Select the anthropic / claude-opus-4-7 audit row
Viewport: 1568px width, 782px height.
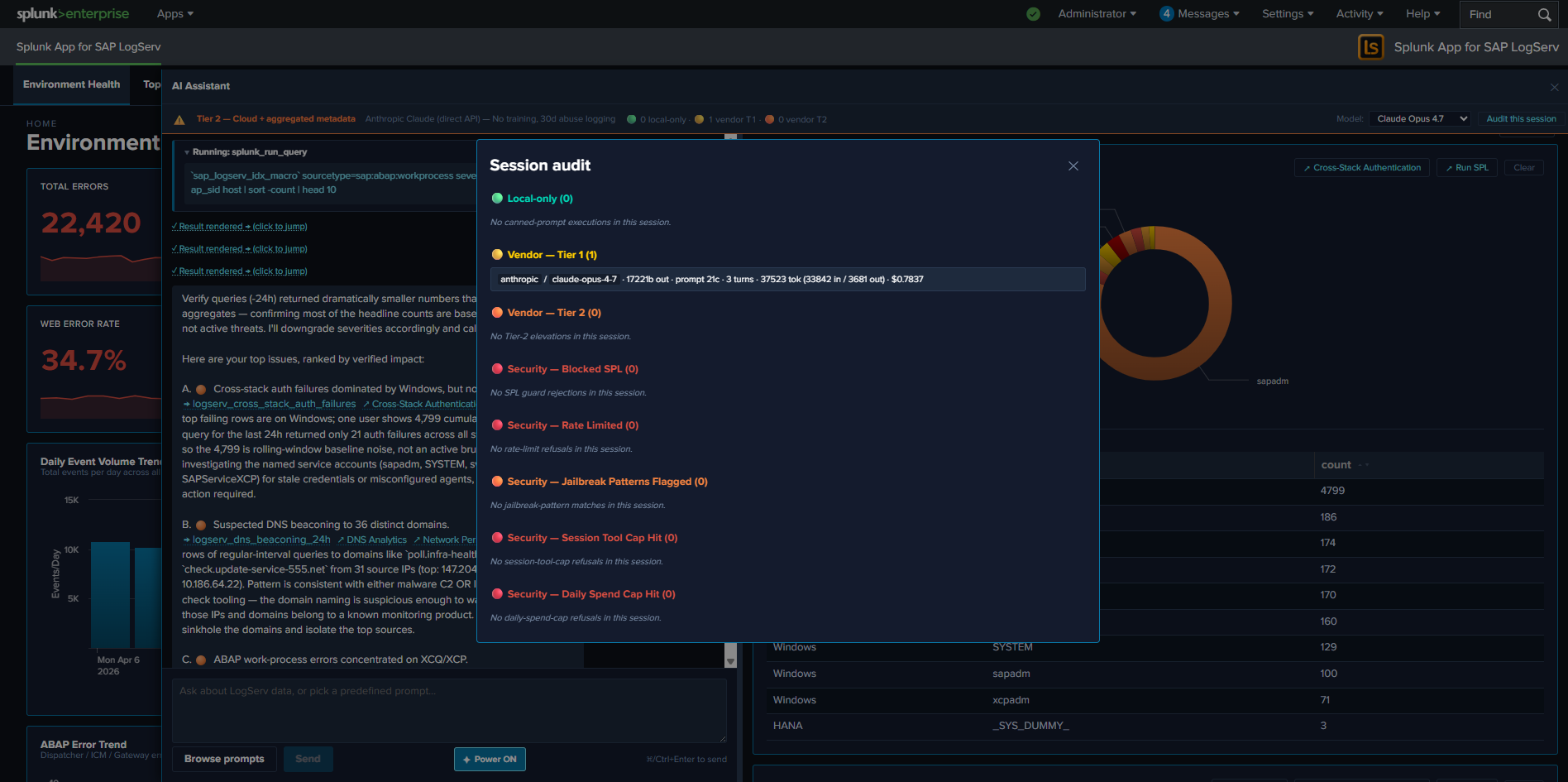[x=787, y=280]
